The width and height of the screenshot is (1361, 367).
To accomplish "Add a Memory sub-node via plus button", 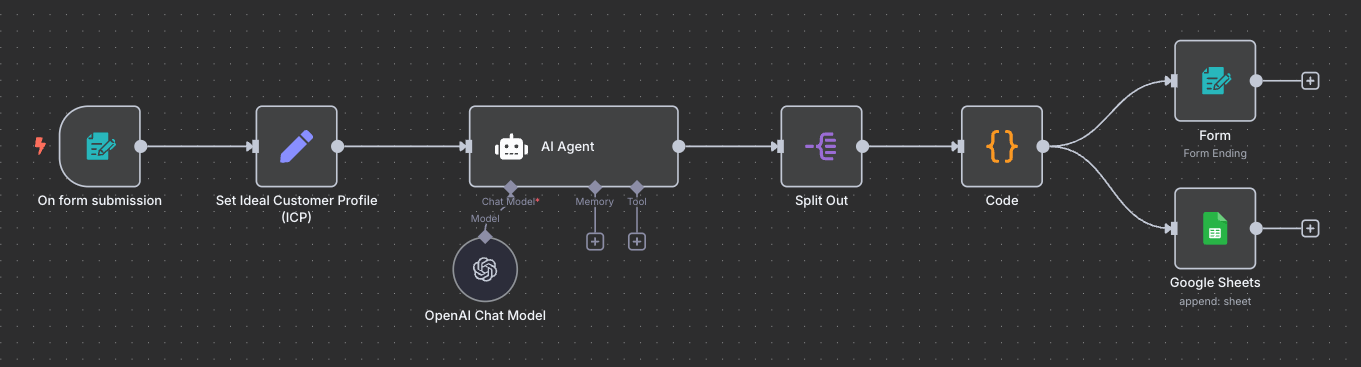I will coord(595,241).
